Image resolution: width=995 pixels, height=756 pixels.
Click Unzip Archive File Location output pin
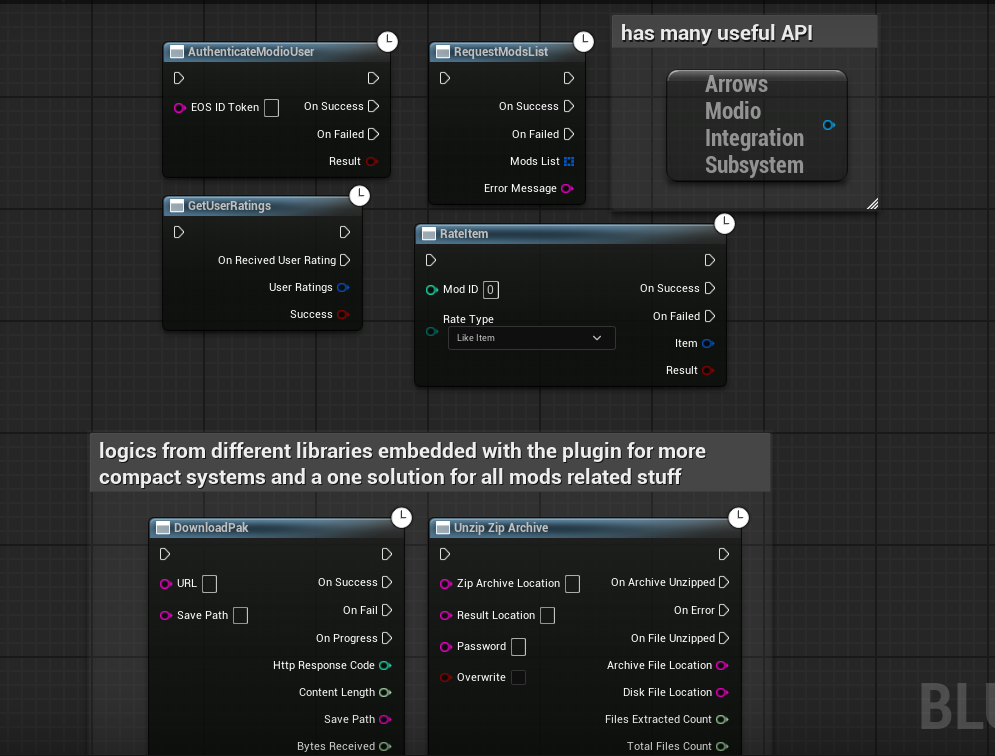click(x=722, y=665)
